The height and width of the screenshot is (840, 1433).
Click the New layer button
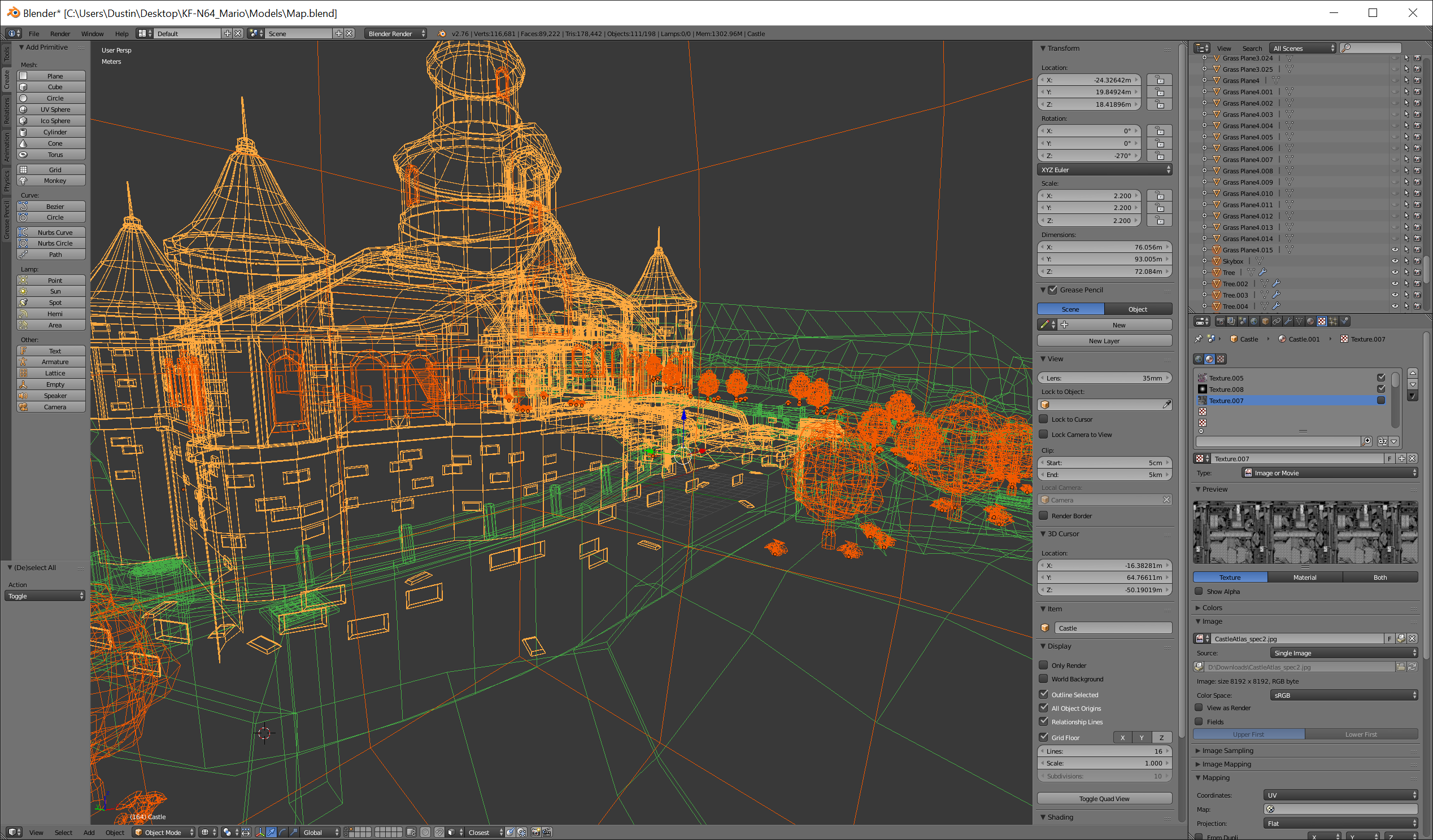click(x=1104, y=340)
